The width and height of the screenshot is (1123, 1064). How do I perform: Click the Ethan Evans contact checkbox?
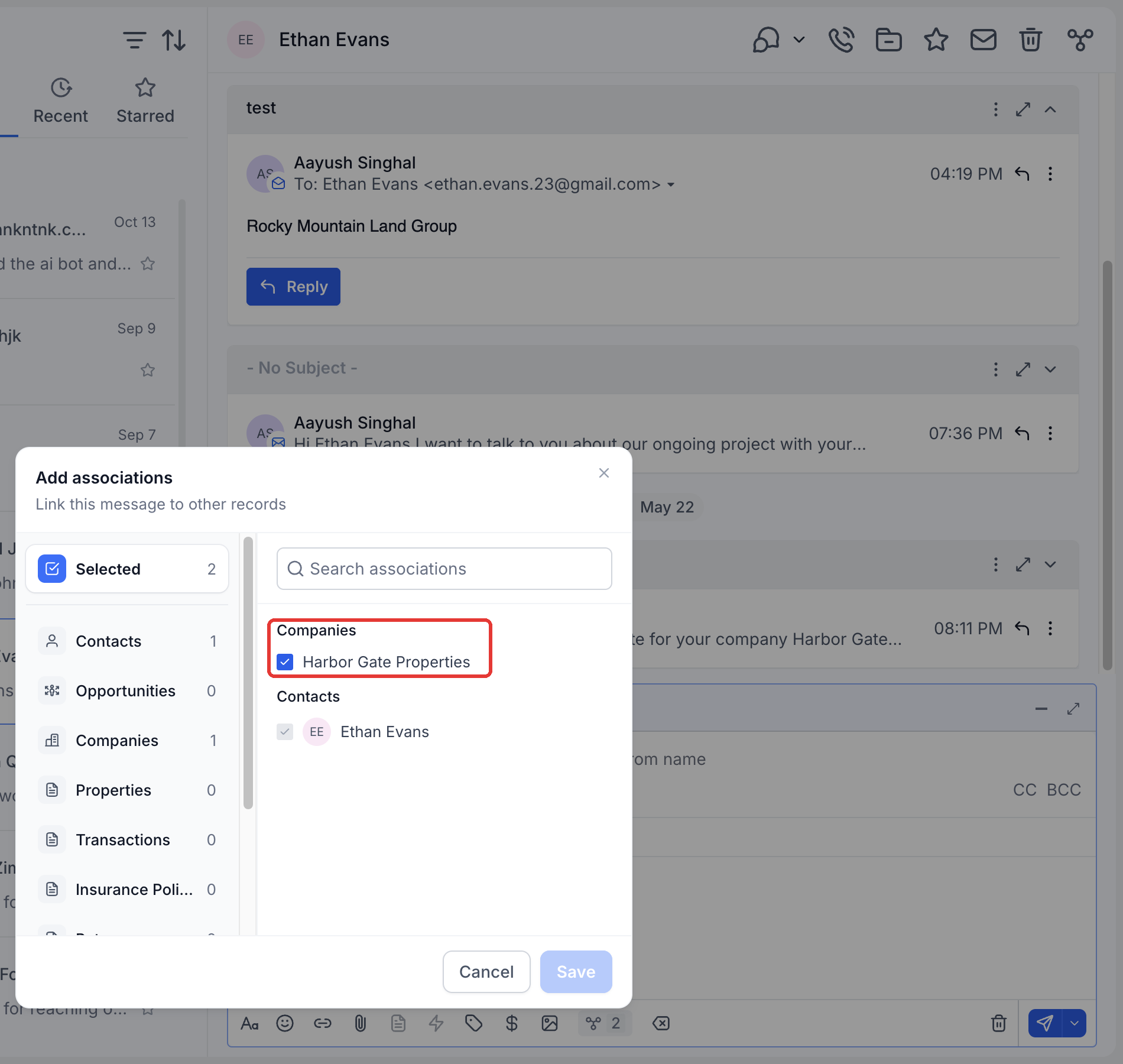285,732
